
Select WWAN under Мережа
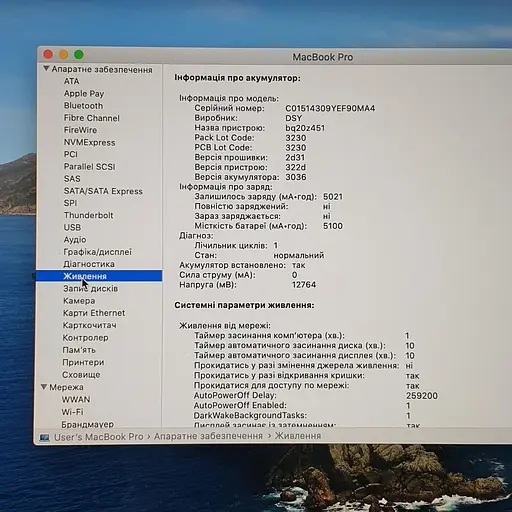pyautogui.click(x=76, y=399)
